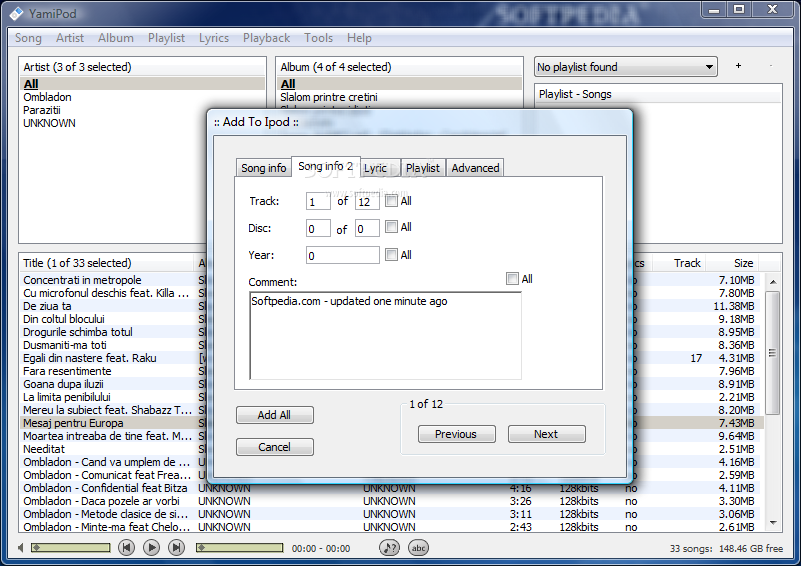Open the Tools menu
The height and width of the screenshot is (566, 801).
[319, 38]
